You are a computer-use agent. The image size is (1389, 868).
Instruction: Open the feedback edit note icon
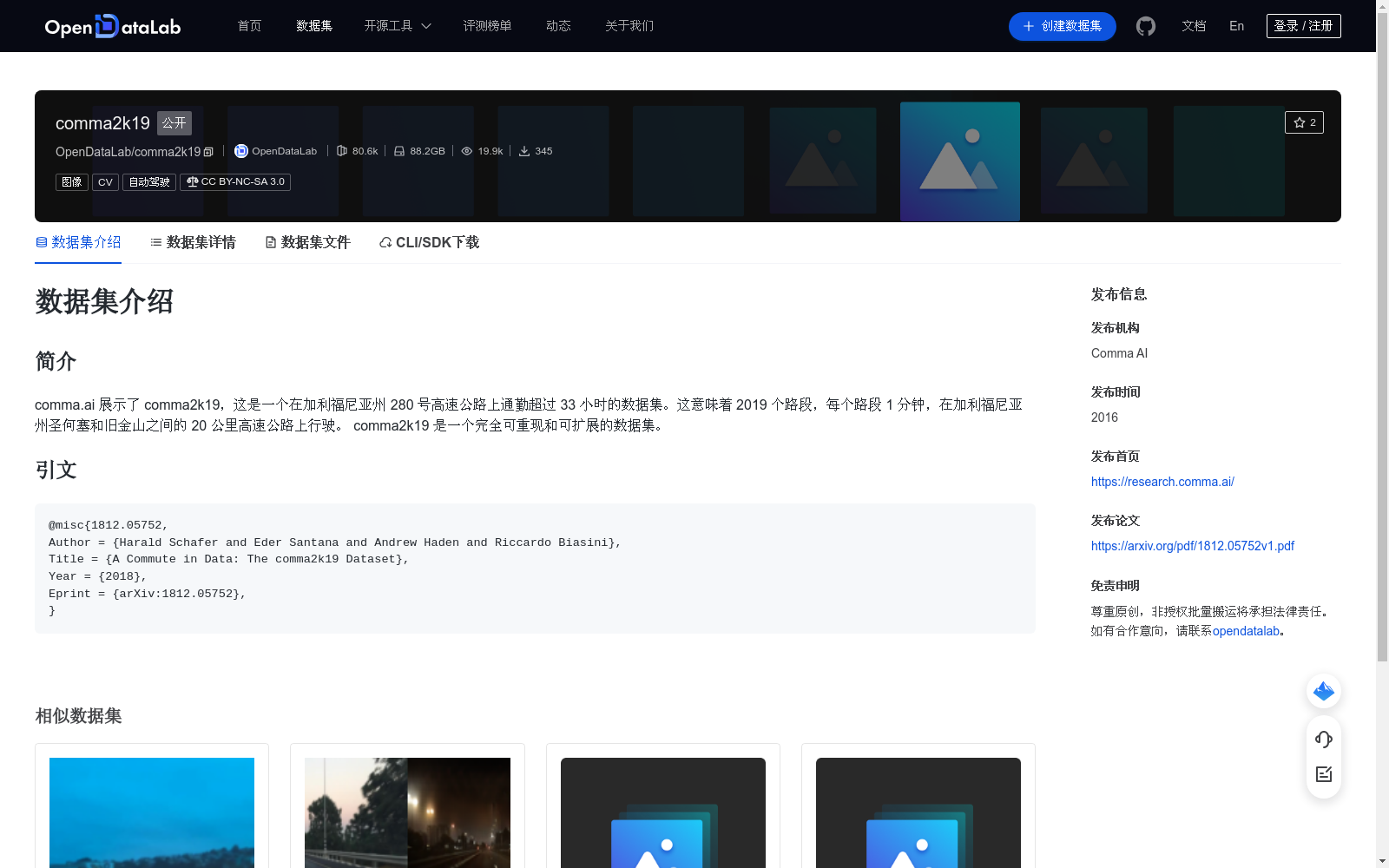(x=1324, y=774)
